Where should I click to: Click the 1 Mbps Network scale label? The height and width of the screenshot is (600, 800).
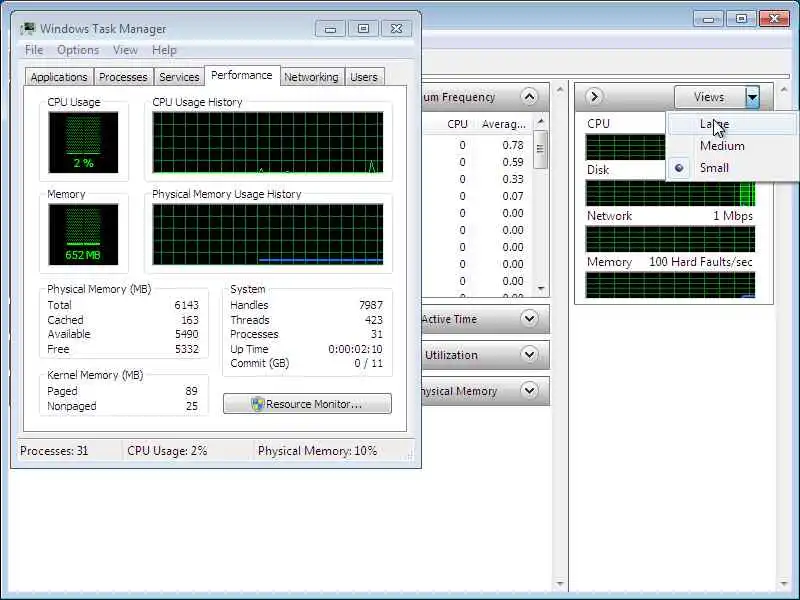pos(733,216)
